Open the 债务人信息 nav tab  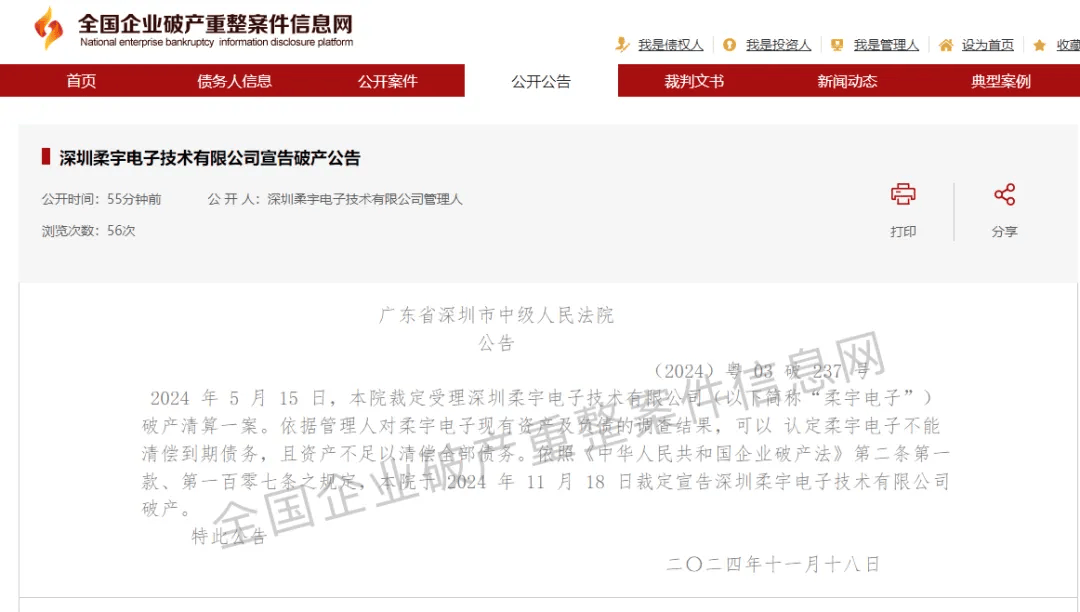pos(234,81)
